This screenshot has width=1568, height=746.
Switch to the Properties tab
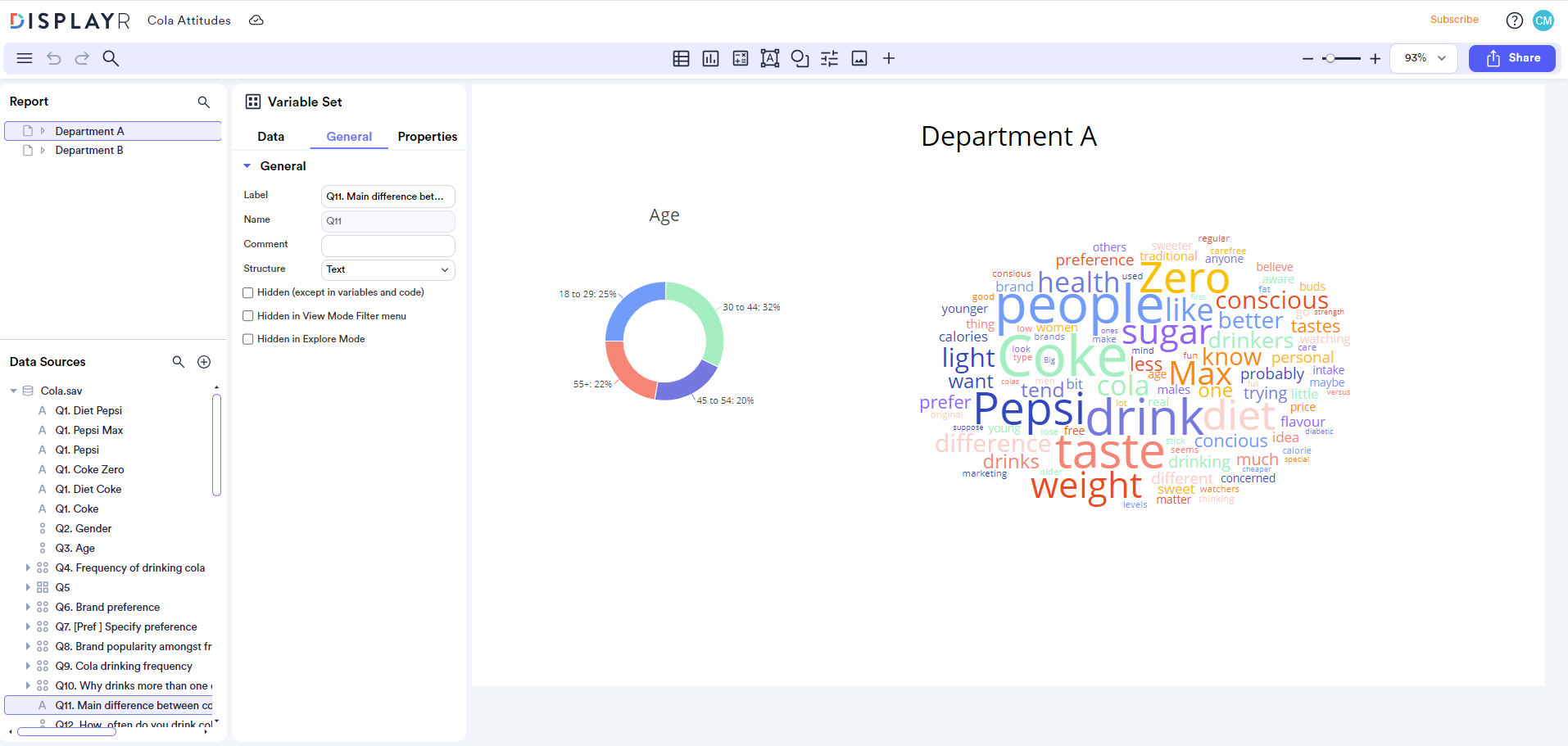[428, 137]
